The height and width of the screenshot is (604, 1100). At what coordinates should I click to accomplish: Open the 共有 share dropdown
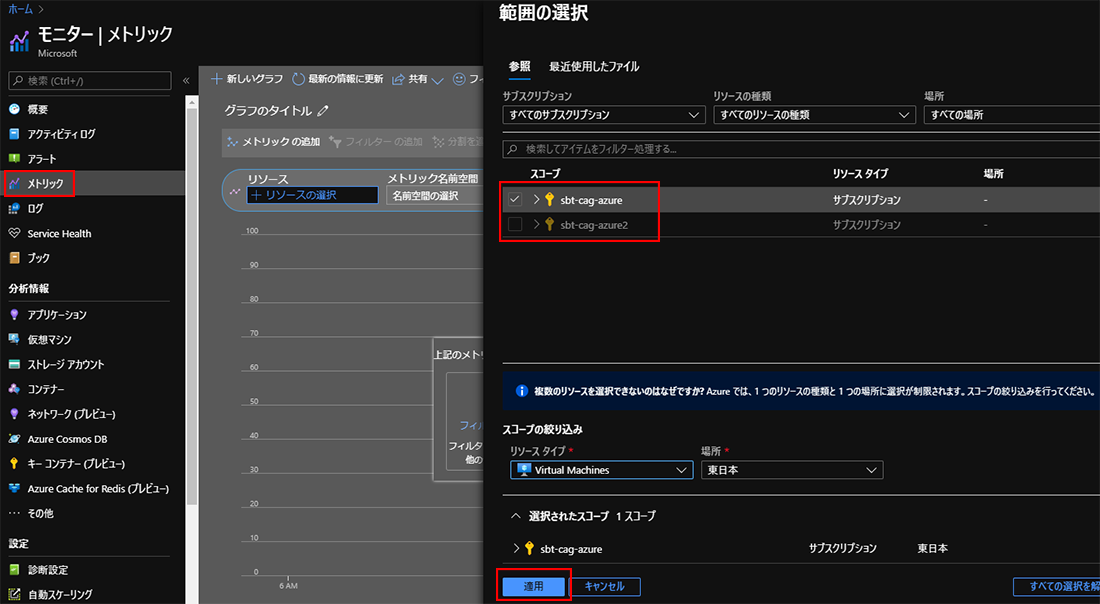[418, 79]
